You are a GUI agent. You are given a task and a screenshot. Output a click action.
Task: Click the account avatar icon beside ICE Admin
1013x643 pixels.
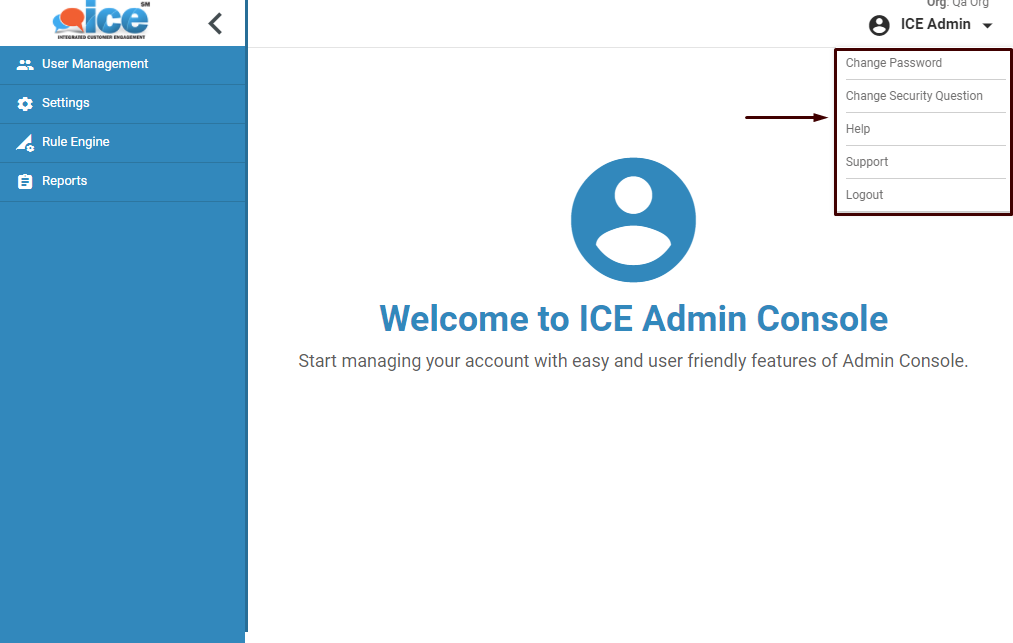click(879, 25)
